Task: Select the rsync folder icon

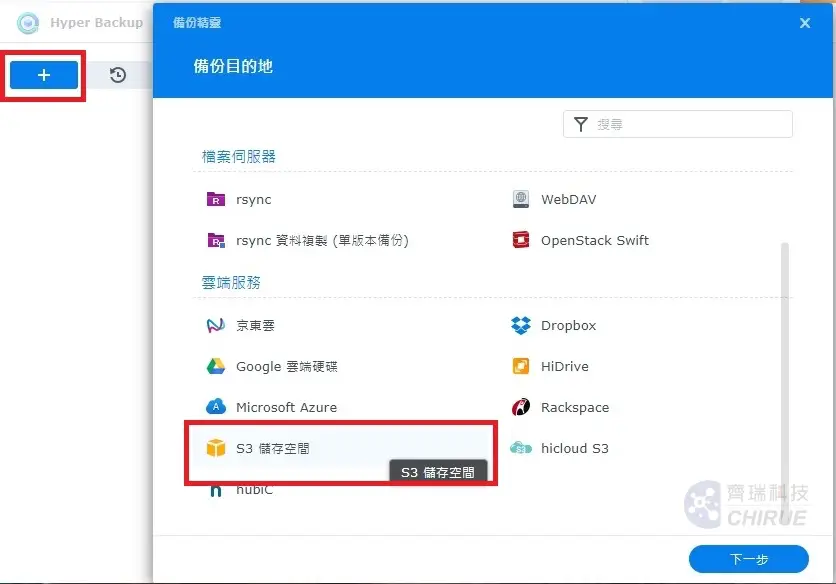Action: (216, 199)
